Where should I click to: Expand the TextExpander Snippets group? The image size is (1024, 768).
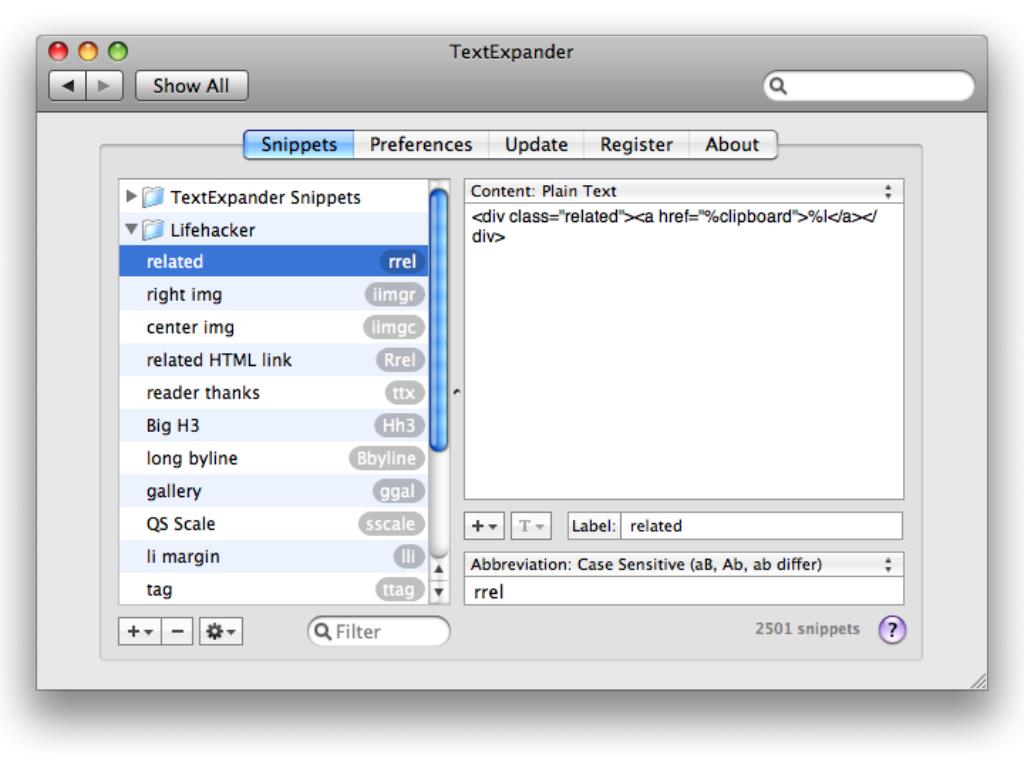[131, 196]
